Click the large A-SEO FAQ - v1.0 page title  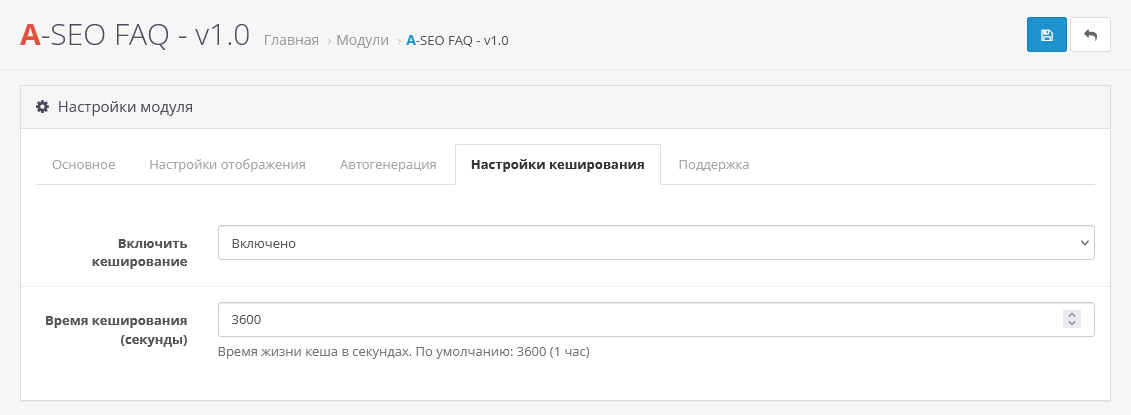point(135,35)
